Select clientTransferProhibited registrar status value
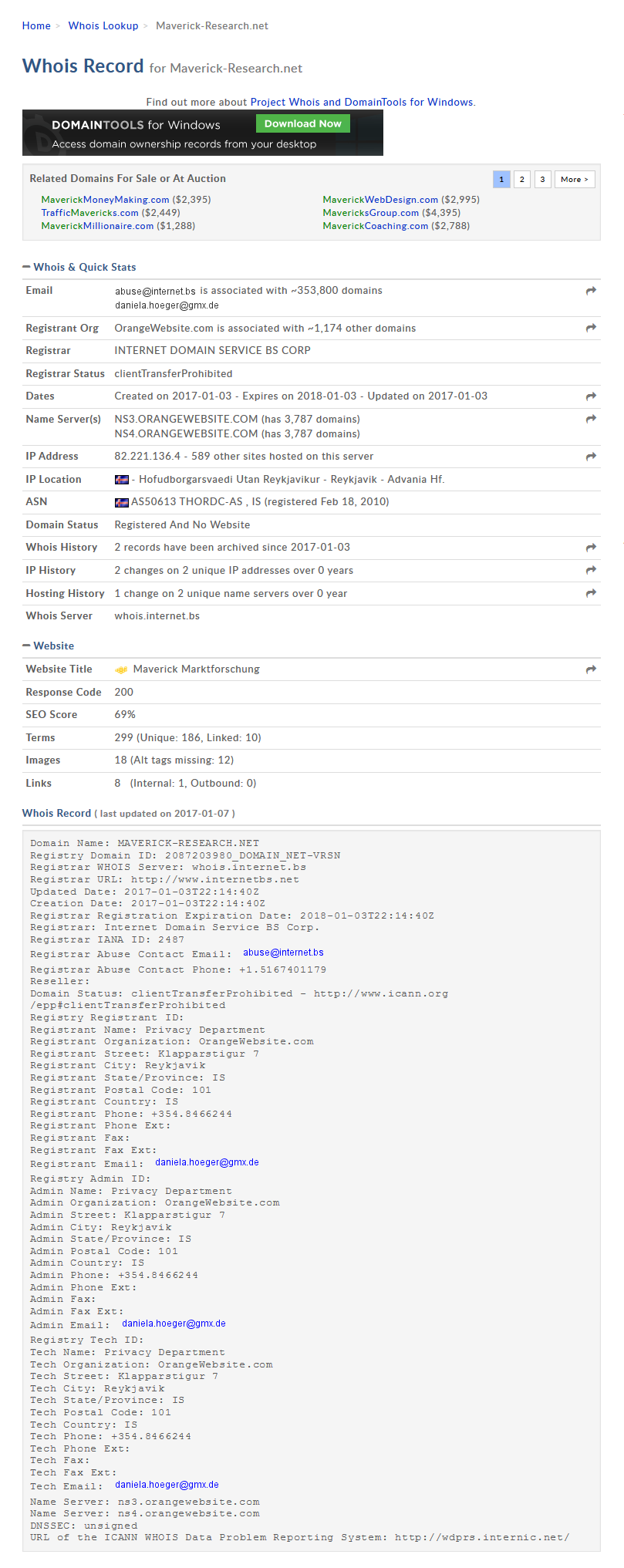 (x=174, y=374)
